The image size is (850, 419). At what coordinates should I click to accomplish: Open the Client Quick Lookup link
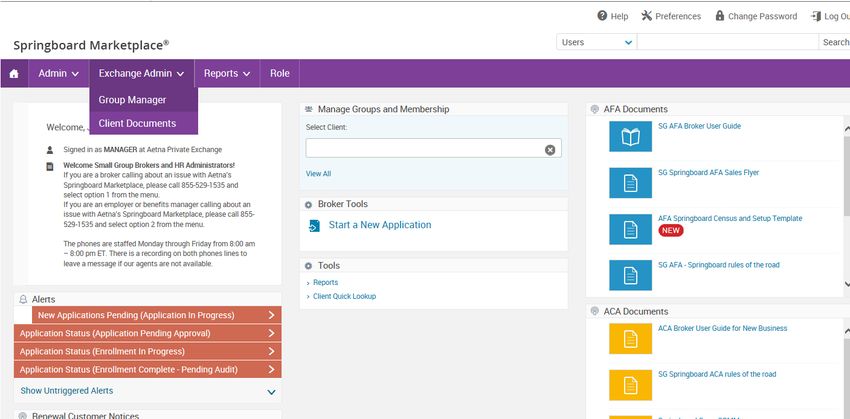[344, 296]
